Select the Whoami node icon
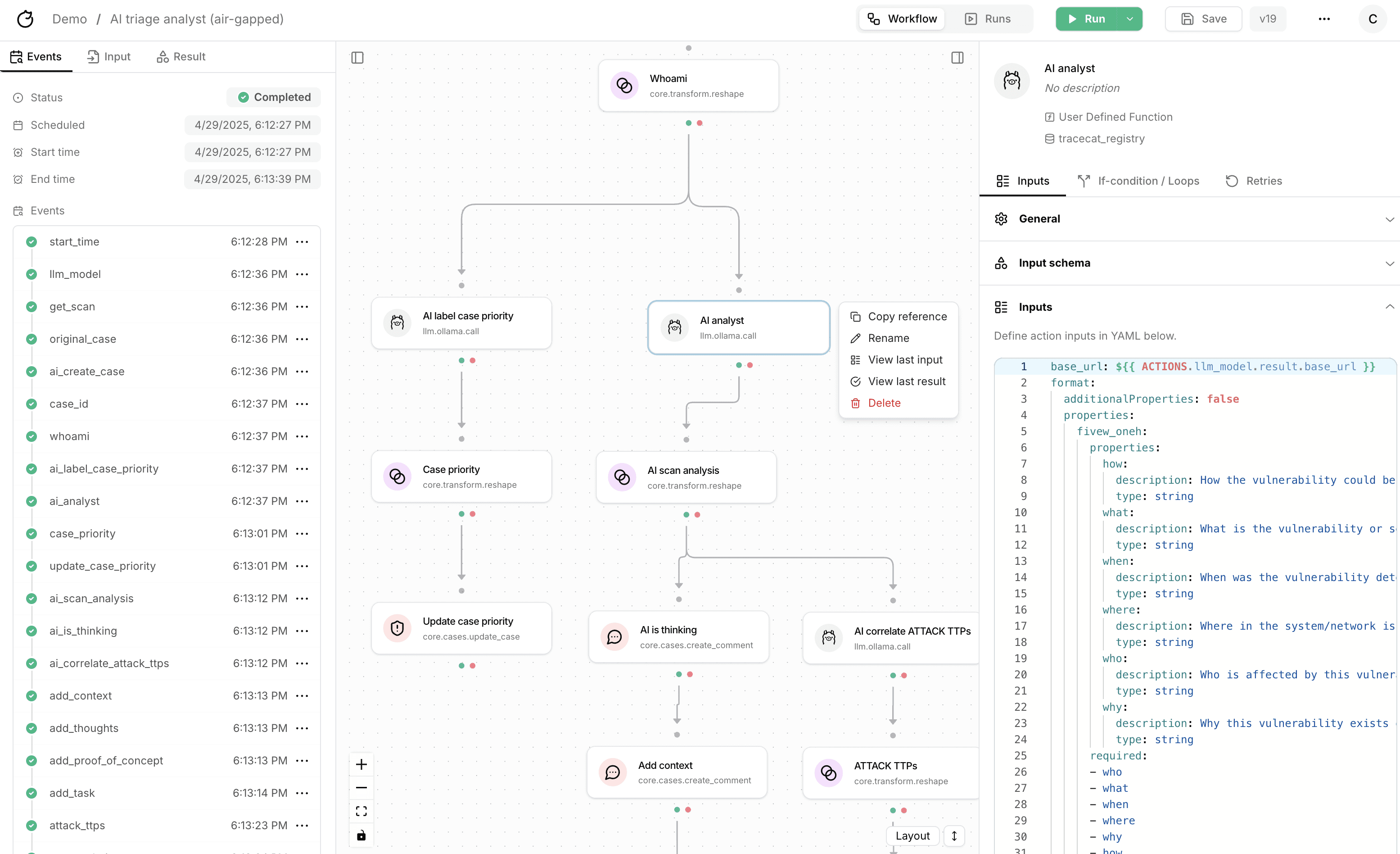 point(624,85)
